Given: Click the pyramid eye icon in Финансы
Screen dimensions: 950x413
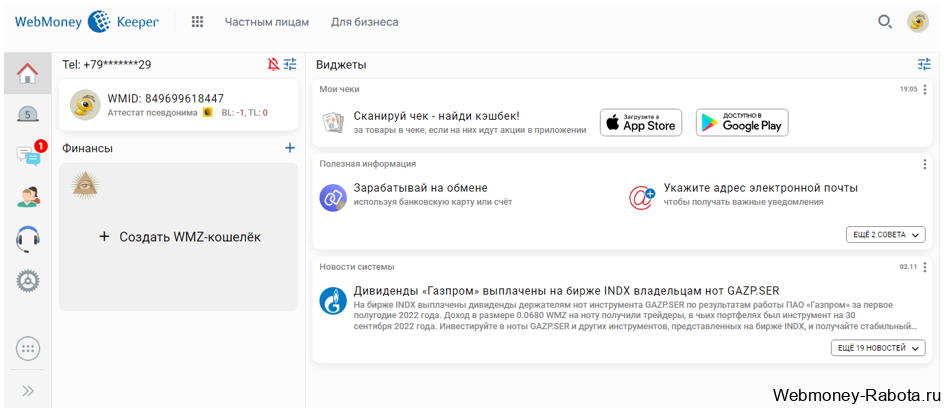Looking at the screenshot, I should pyautogui.click(x=85, y=184).
